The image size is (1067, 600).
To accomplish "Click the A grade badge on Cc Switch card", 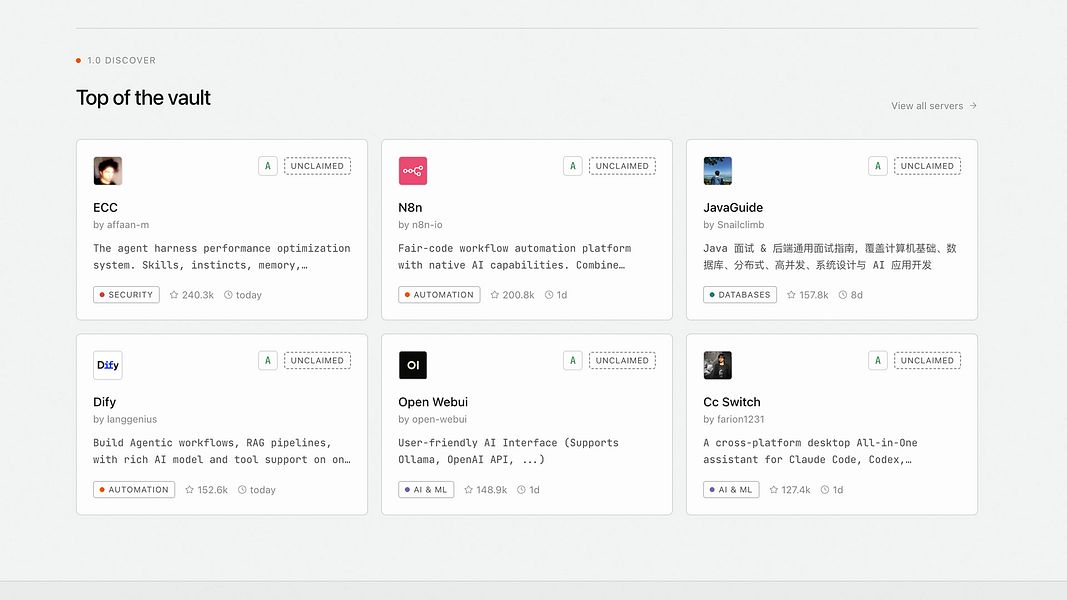I will 878,361.
